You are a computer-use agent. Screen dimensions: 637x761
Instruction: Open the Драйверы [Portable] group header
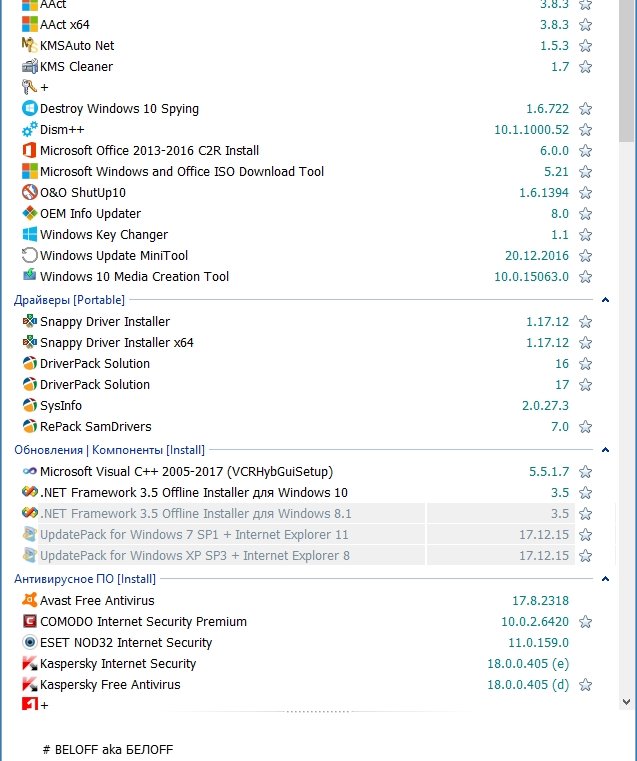tap(69, 300)
